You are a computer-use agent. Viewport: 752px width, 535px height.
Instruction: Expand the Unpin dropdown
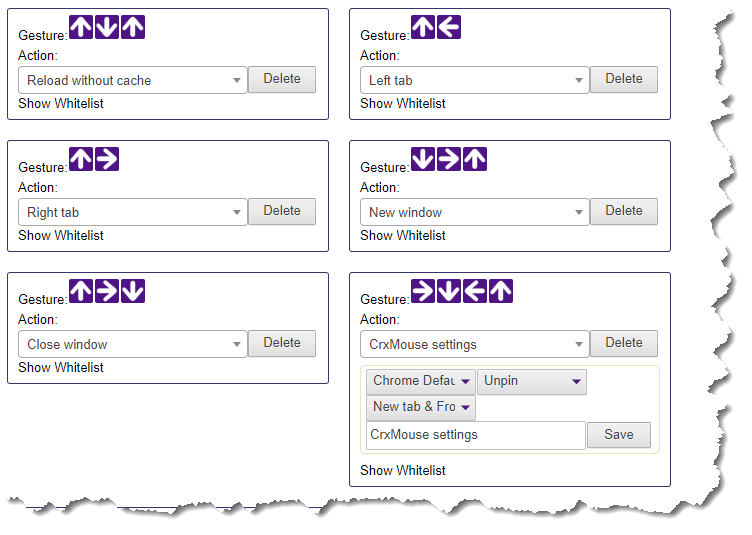pyautogui.click(x=532, y=381)
